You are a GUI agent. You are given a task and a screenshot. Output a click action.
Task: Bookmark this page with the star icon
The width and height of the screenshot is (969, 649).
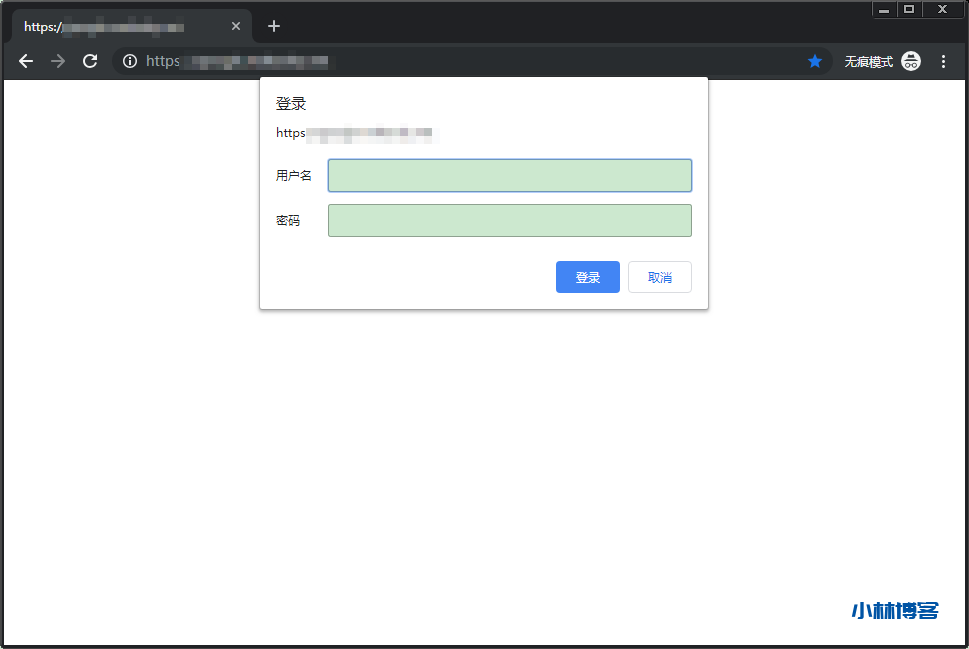[x=815, y=62]
